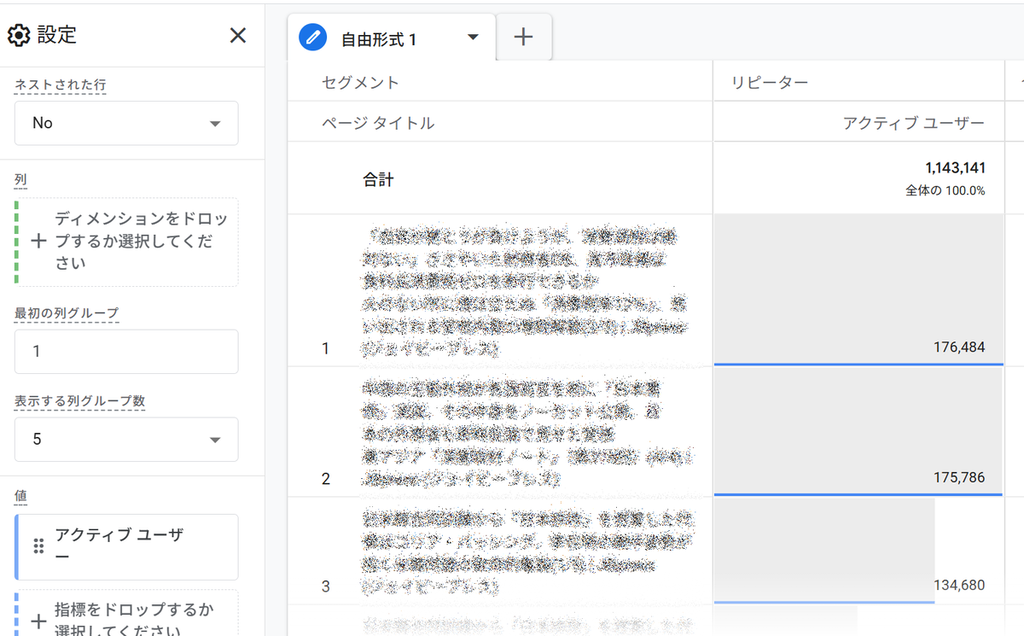Sort by アクティブ ユーザー column header
This screenshot has height=636, width=1024.
pyautogui.click(x=913, y=123)
